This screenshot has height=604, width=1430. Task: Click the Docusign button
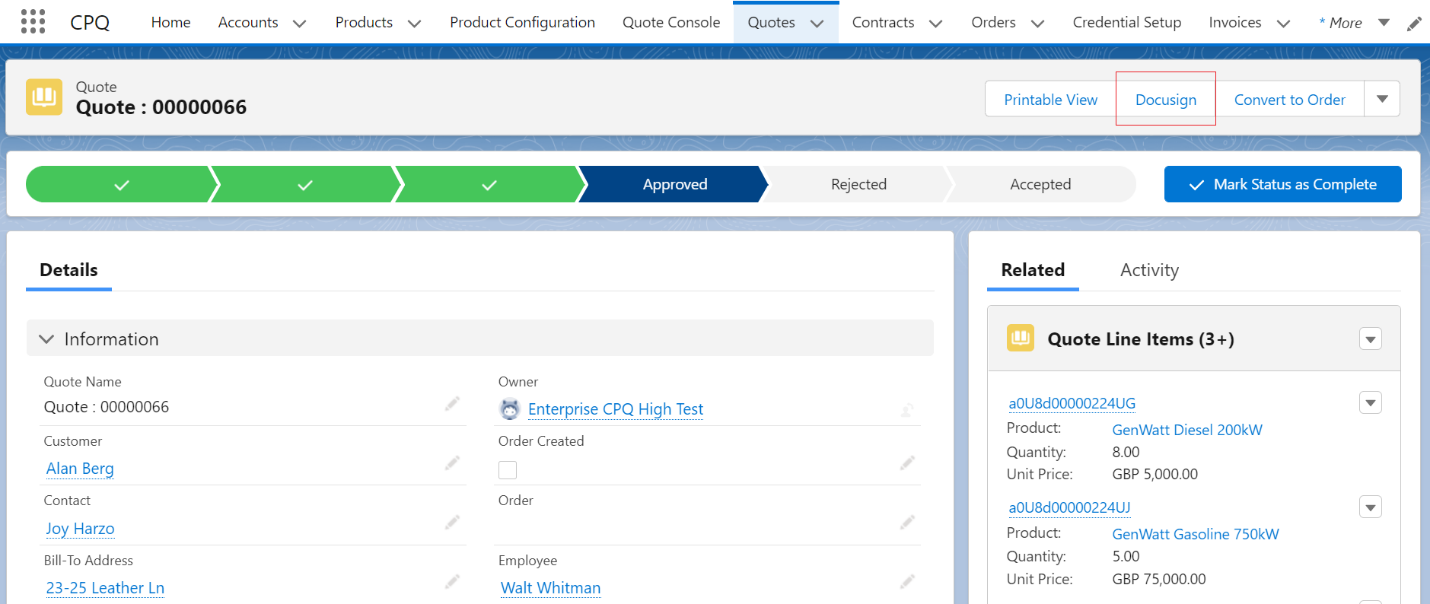[x=1165, y=98]
